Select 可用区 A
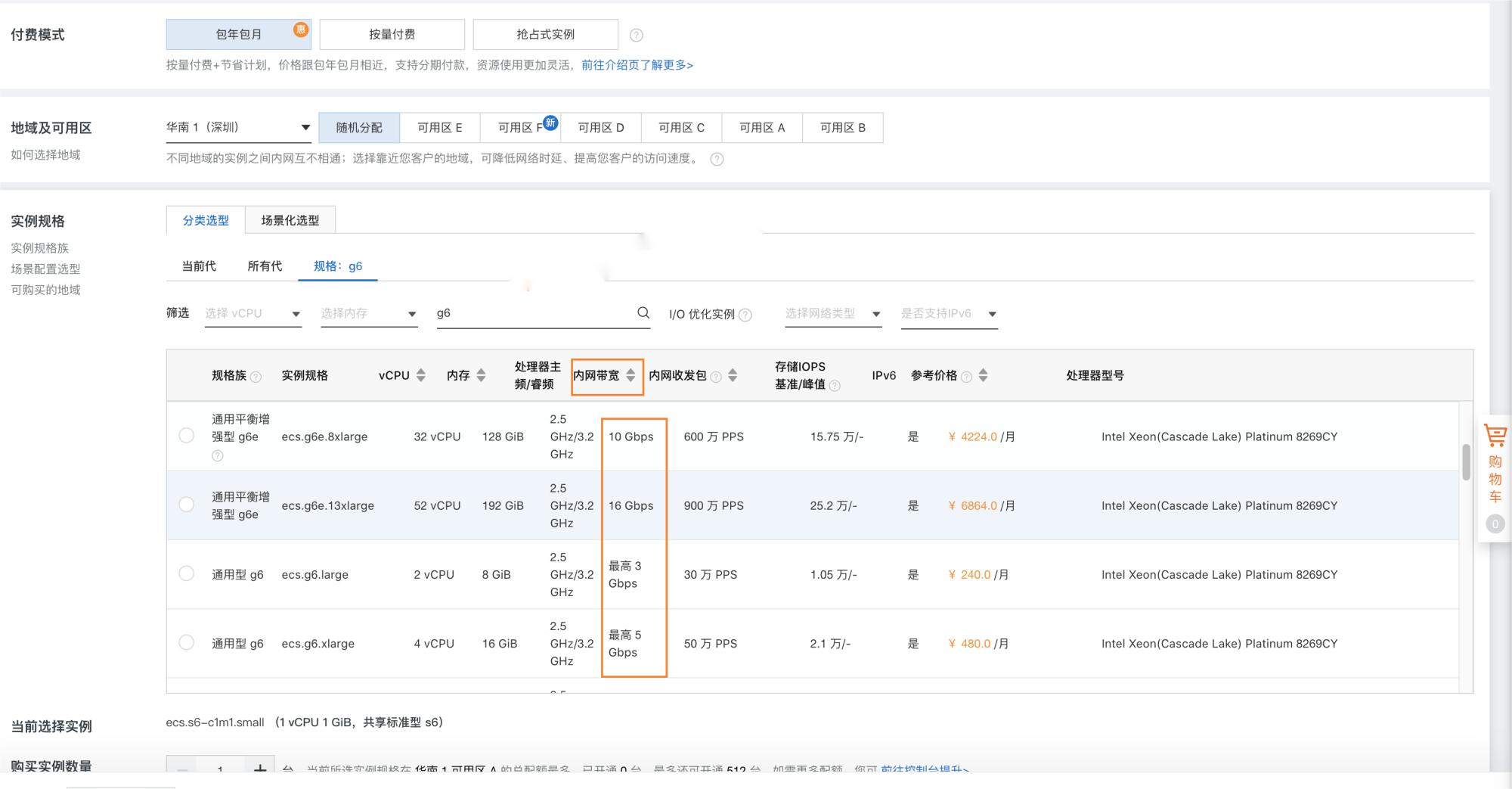This screenshot has width=1512, height=789. pos(762,128)
